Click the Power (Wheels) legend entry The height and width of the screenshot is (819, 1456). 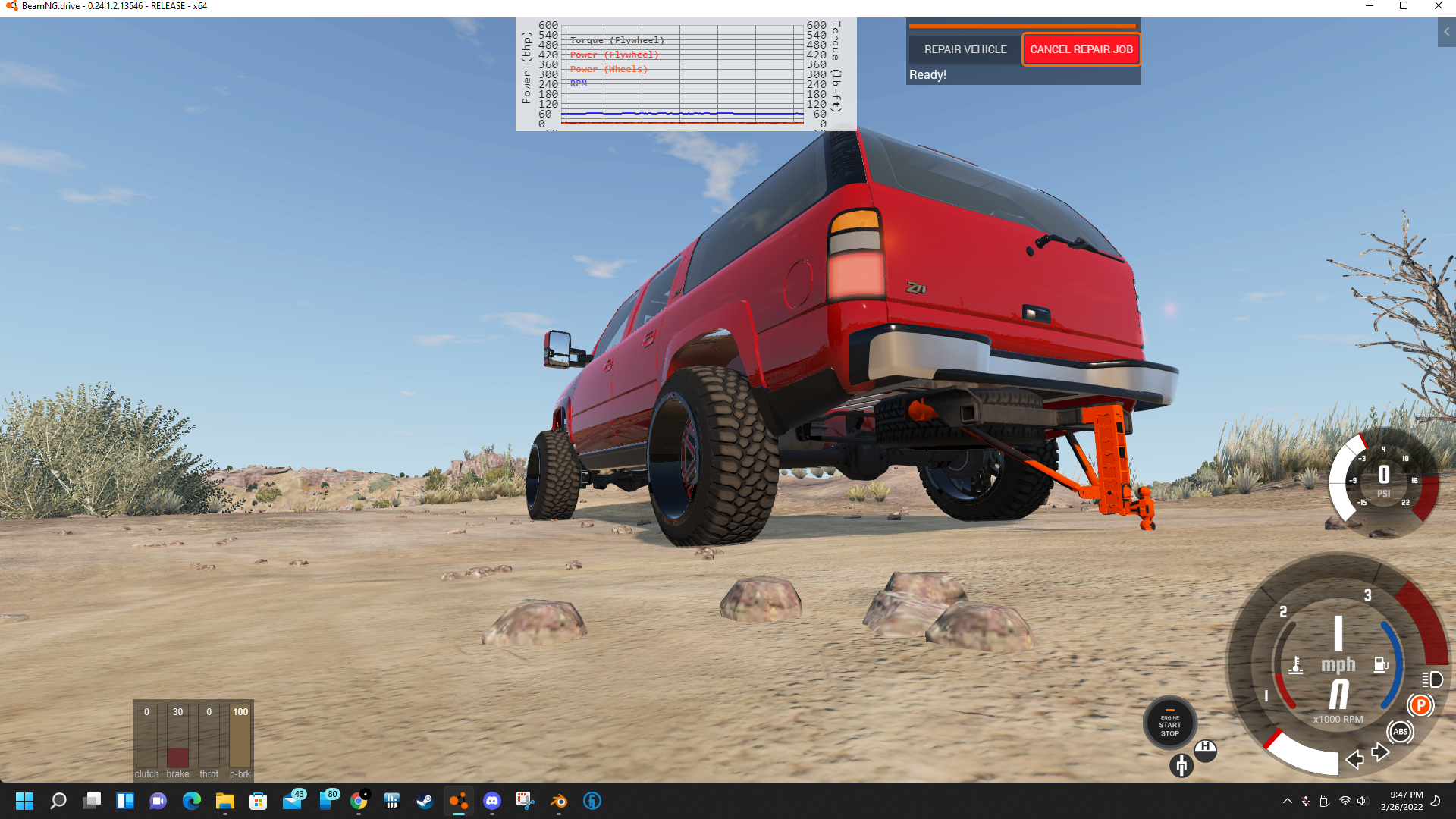click(x=608, y=69)
